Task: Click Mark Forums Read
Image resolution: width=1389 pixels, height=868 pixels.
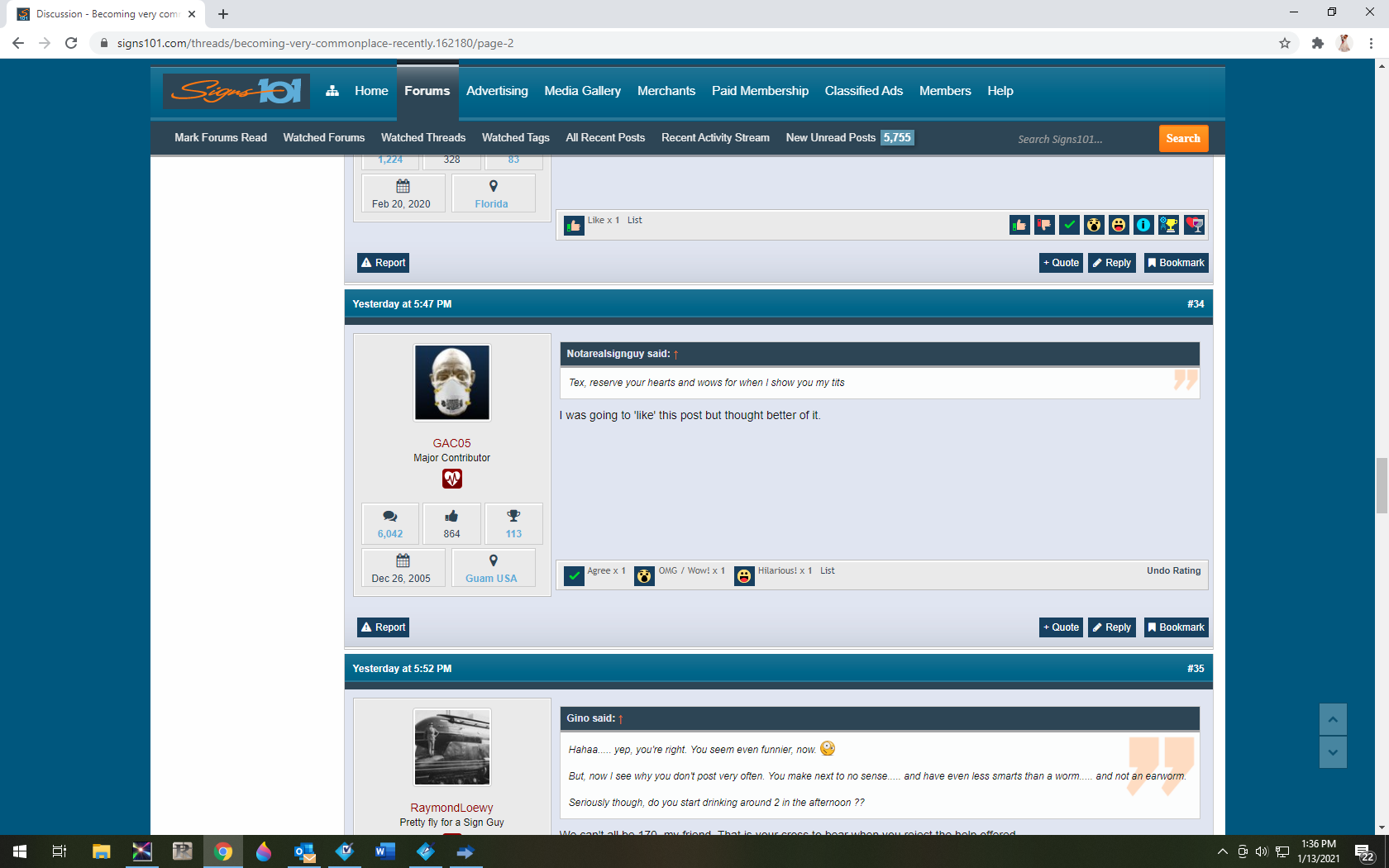Action: [x=221, y=138]
